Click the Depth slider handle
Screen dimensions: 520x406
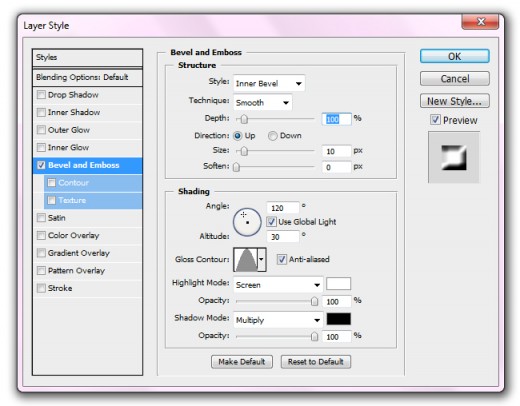244,119
